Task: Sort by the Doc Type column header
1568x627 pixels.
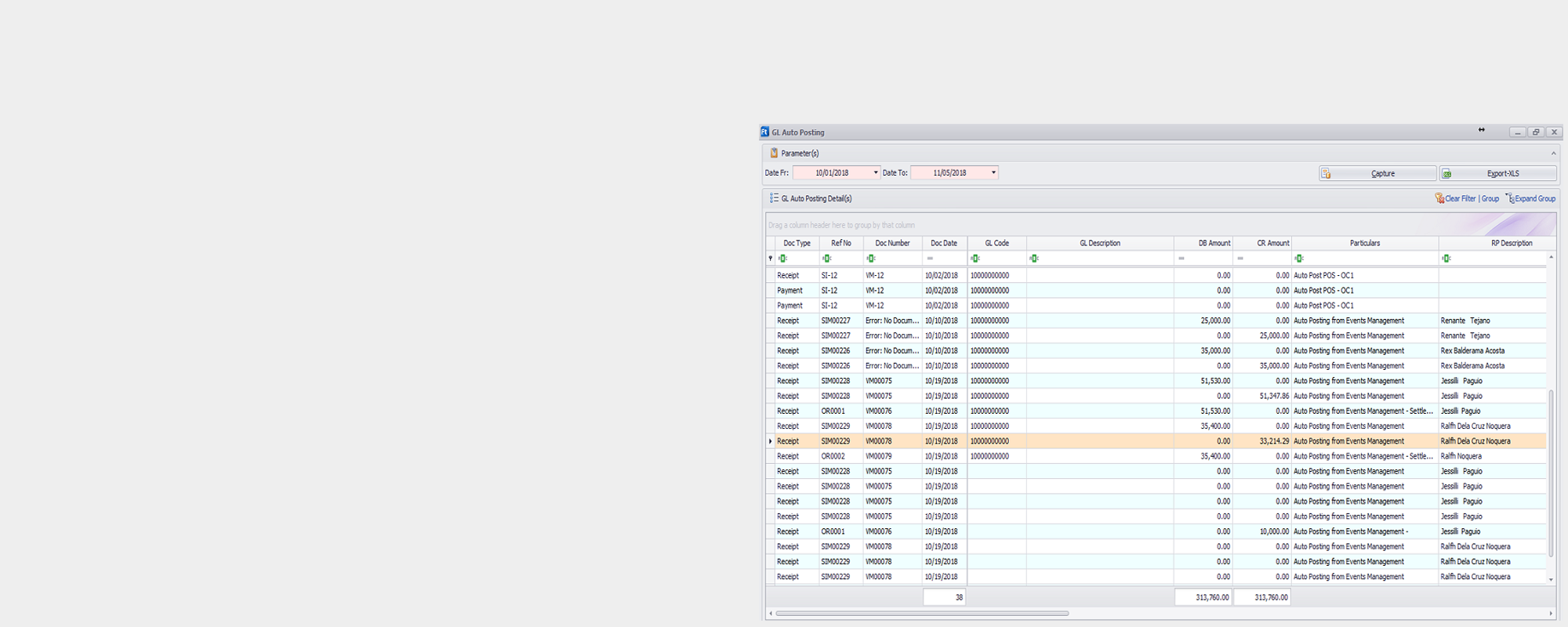Action: tap(797, 243)
